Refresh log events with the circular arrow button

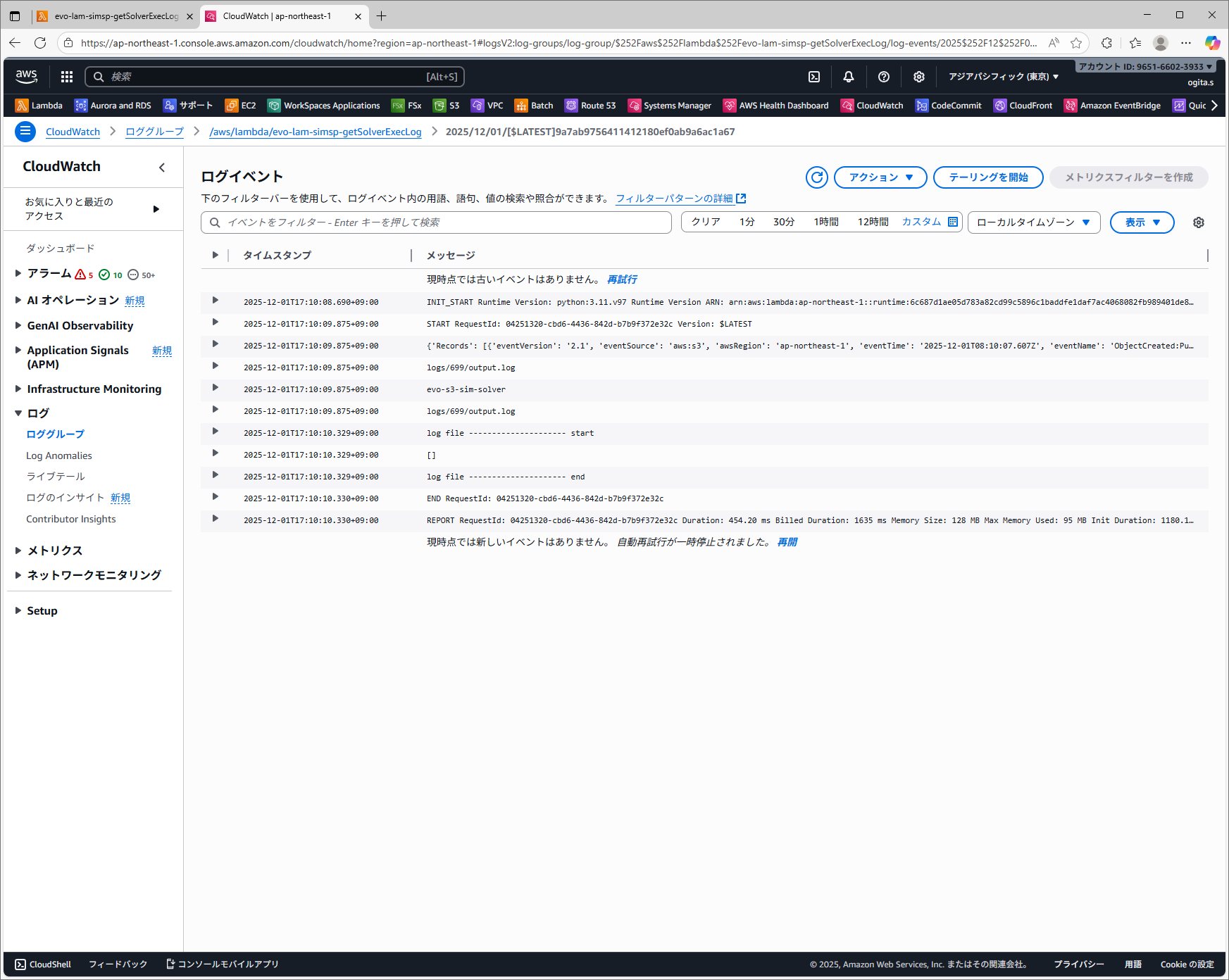point(816,177)
